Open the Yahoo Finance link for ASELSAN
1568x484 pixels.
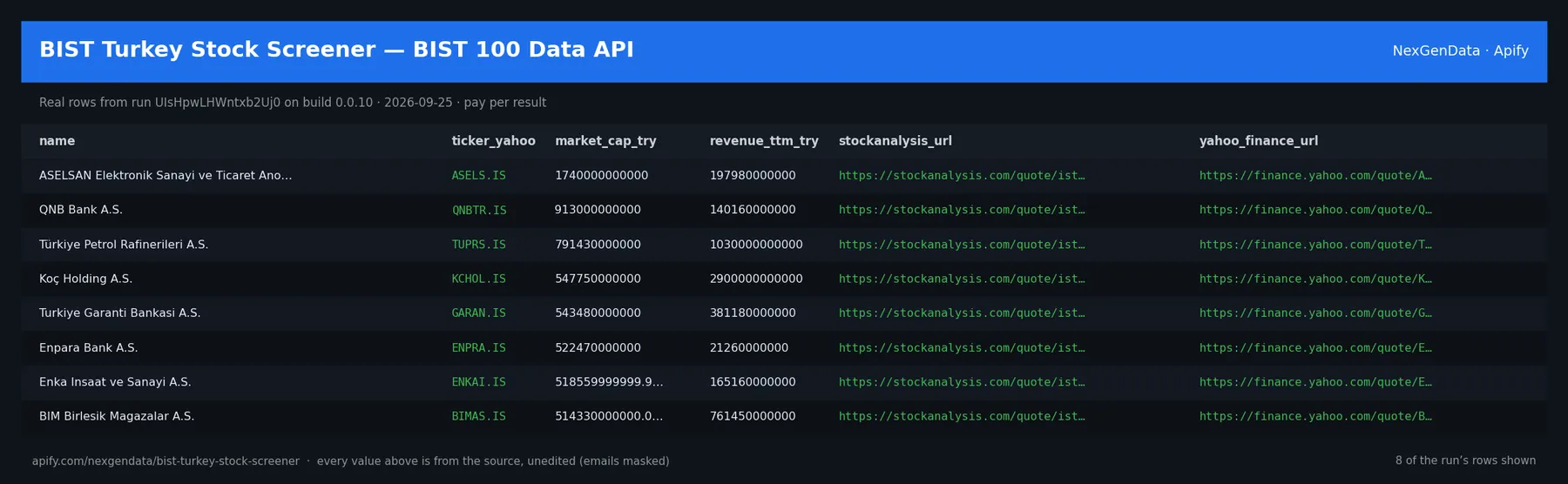(1315, 176)
